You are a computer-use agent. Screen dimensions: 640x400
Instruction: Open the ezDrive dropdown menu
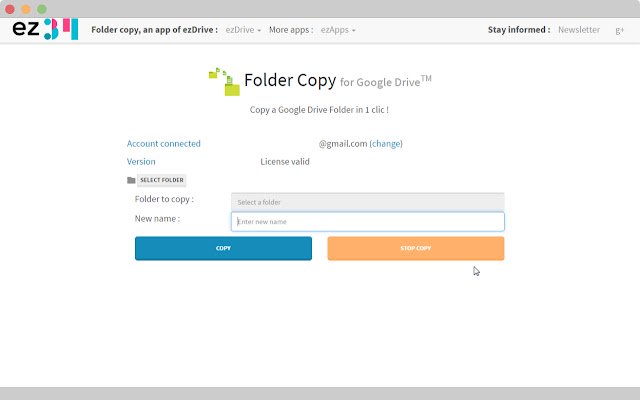[x=243, y=30]
